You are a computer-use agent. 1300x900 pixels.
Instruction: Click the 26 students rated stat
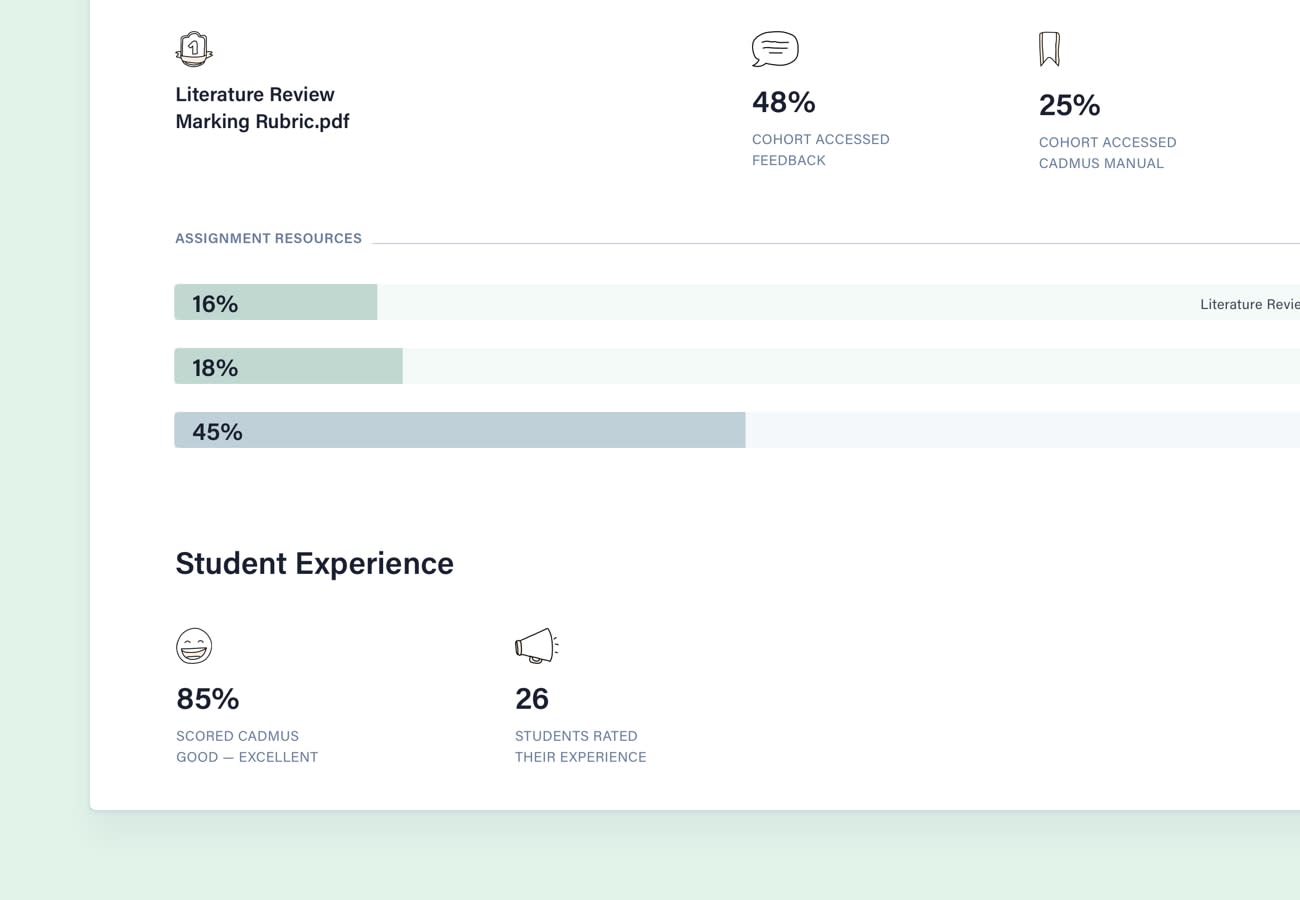pos(532,698)
